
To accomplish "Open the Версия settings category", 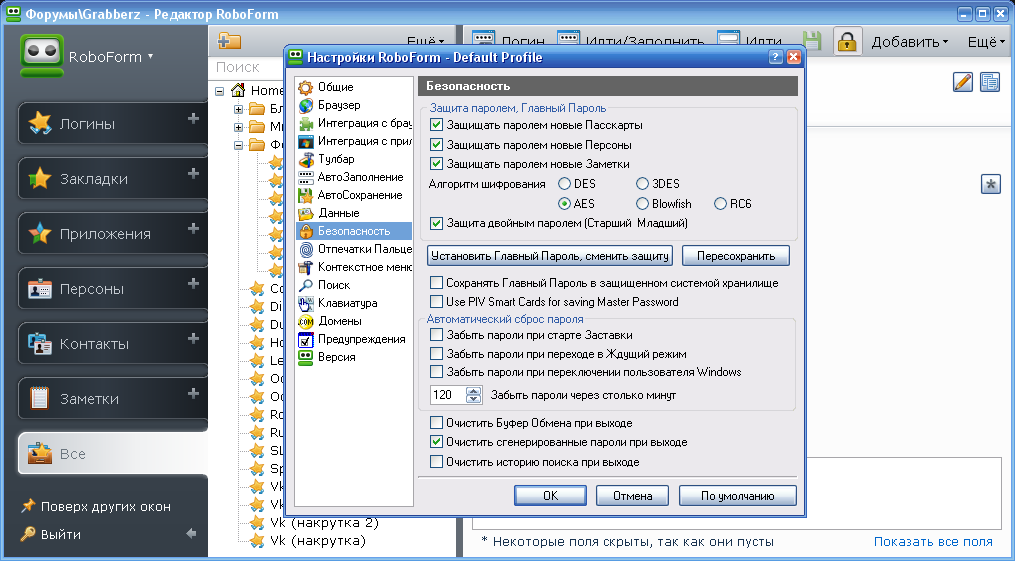I will [x=336, y=357].
